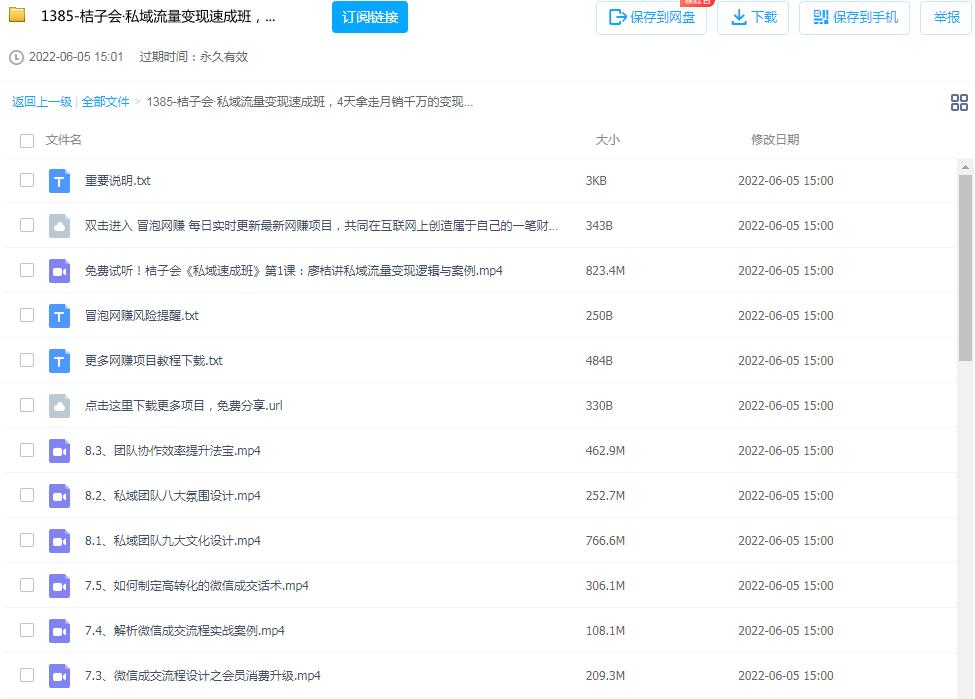Sort by 大小 column header
975x699 pixels.
pos(607,140)
